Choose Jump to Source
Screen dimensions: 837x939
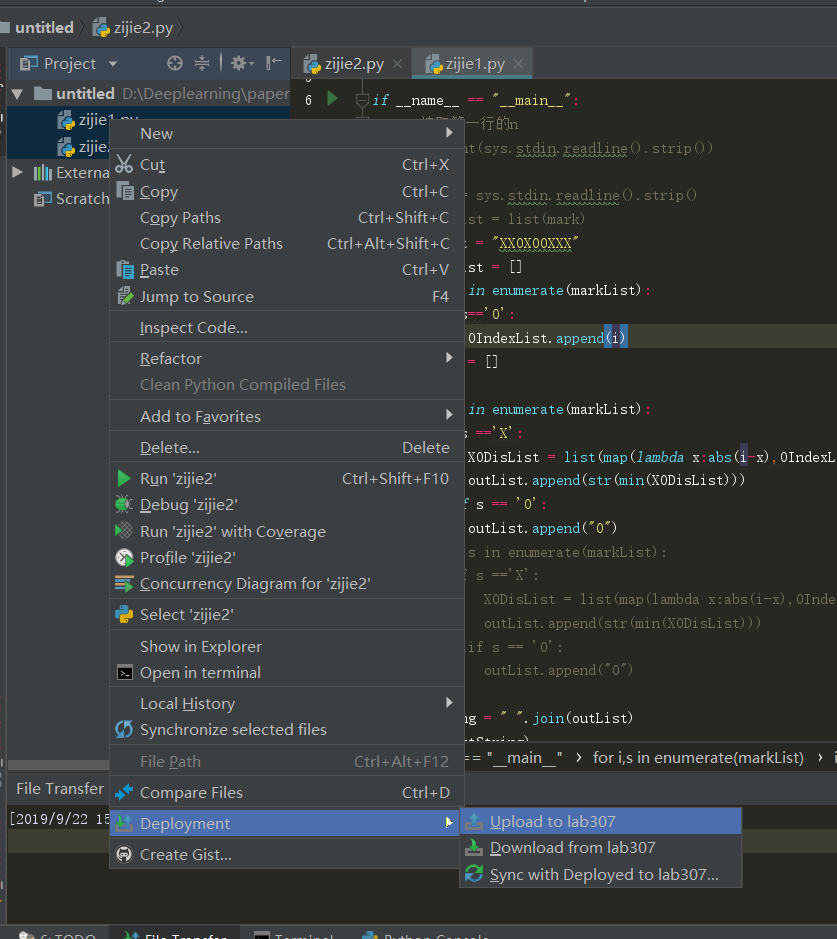287,296
